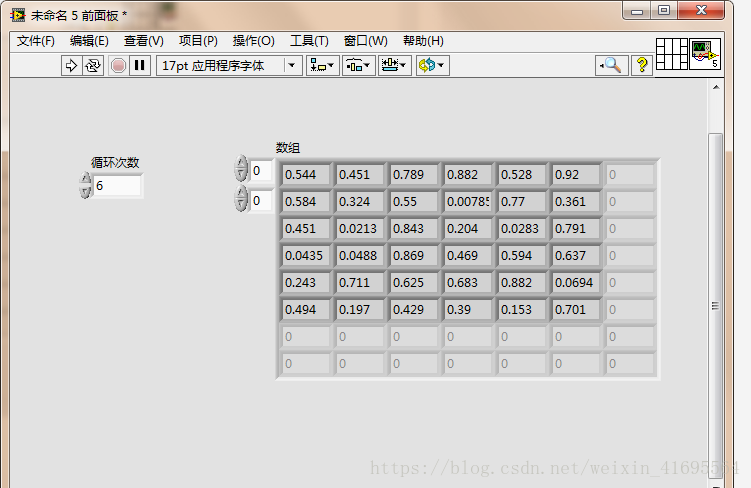
Task: Open the Resize Objects toolbar menu
Action: [x=395, y=65]
